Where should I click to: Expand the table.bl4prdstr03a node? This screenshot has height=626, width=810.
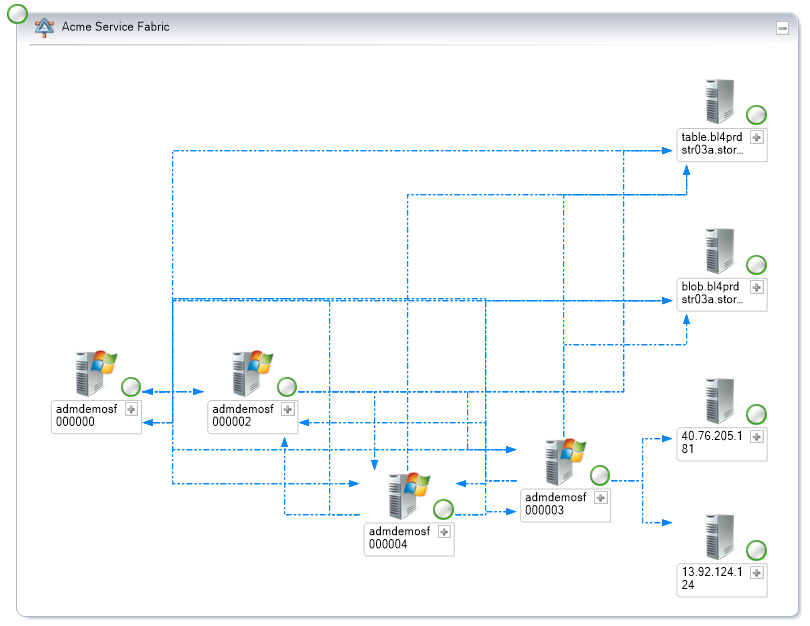coord(757,138)
